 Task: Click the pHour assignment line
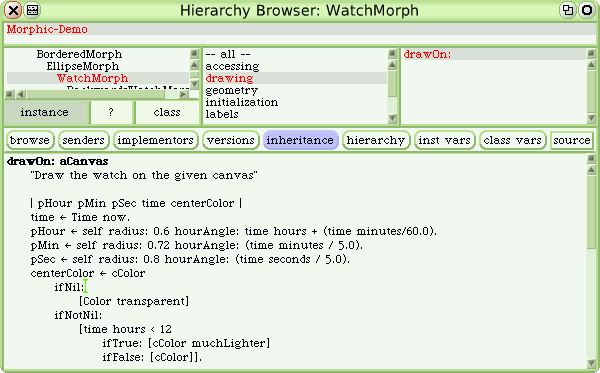(x=233, y=231)
